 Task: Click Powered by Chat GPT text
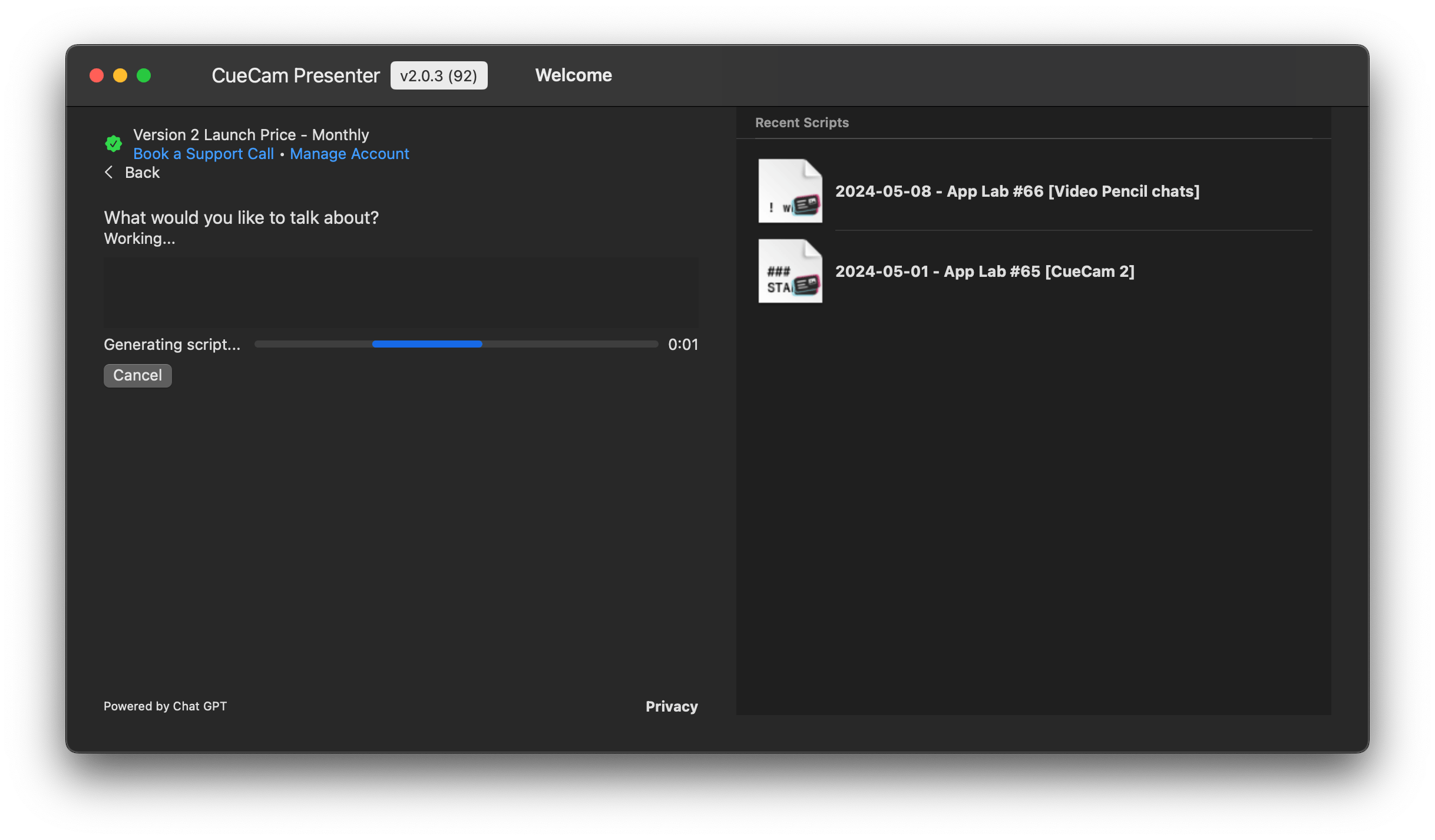[165, 706]
